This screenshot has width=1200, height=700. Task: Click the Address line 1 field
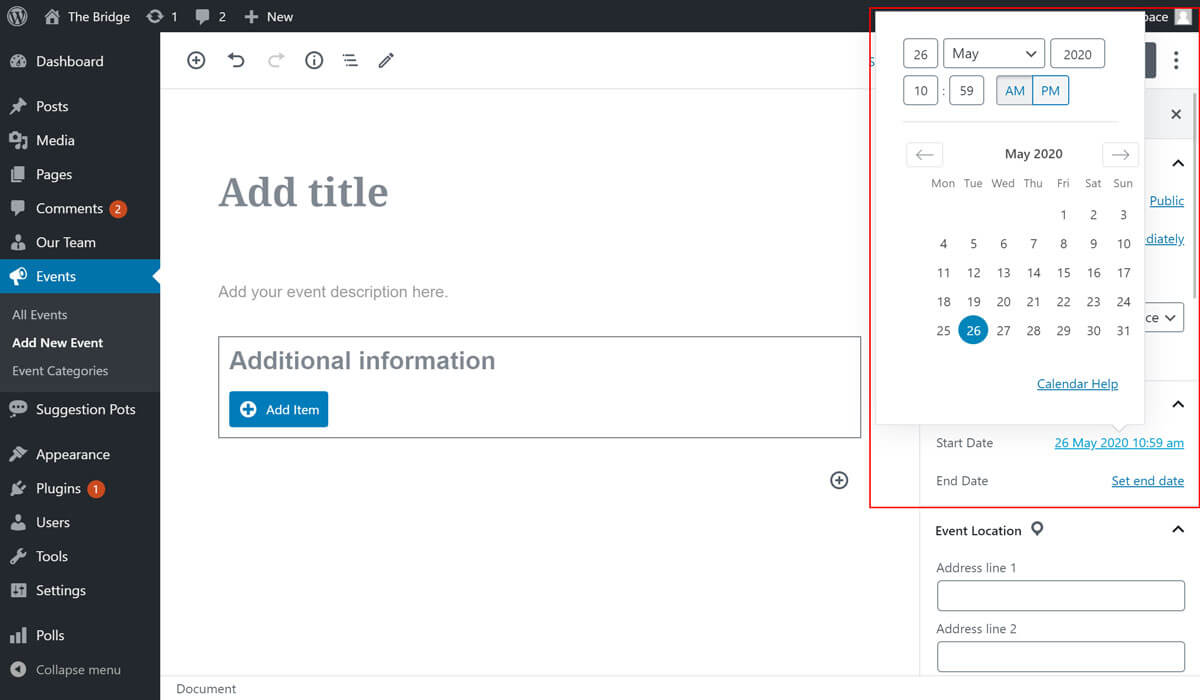[x=1060, y=595]
